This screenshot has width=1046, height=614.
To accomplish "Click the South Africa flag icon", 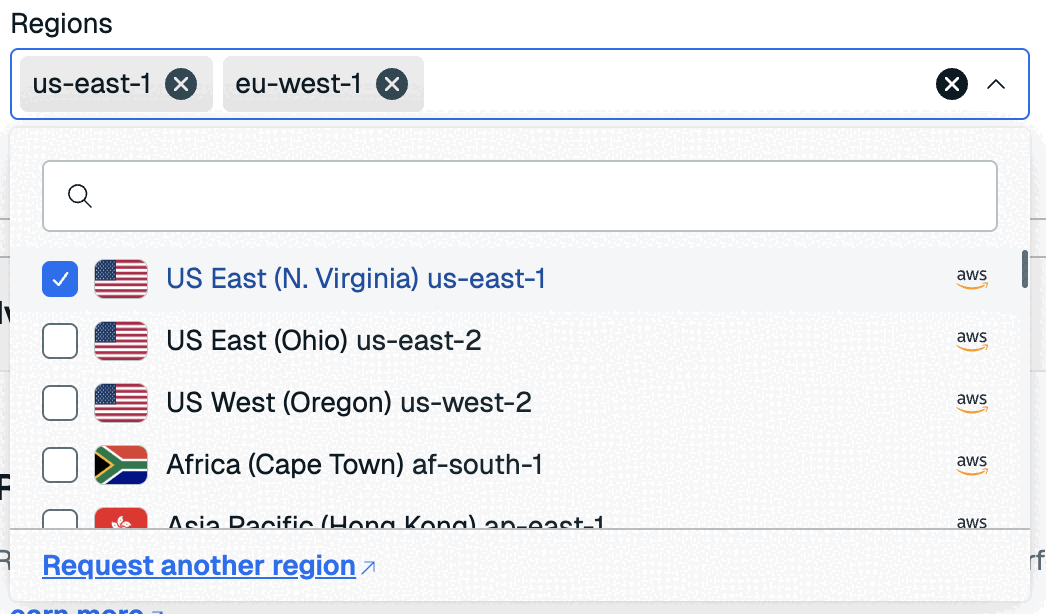I will click(121, 465).
